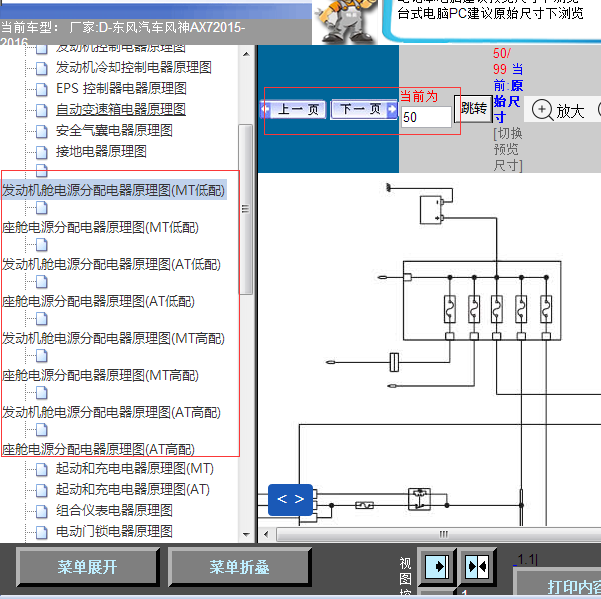The image size is (601, 599).
Task: Go to next page with 下一页
Action: (x=364, y=109)
